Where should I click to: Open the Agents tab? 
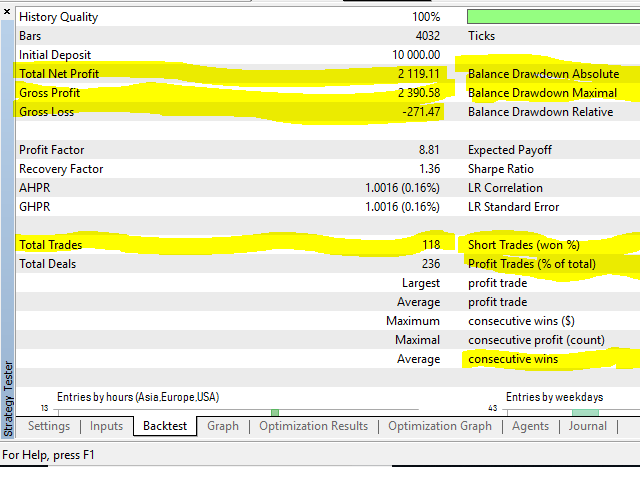click(x=530, y=426)
